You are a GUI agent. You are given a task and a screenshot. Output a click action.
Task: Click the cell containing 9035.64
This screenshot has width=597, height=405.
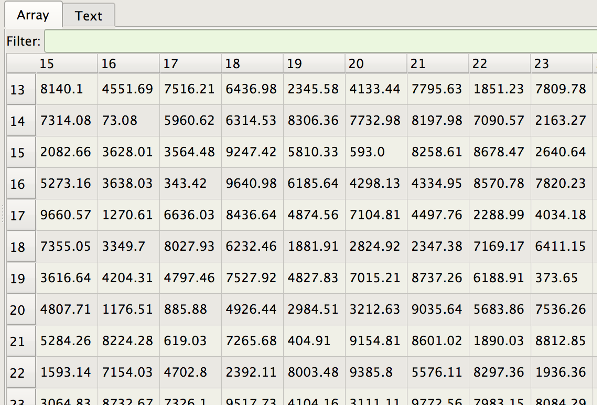tap(437, 309)
